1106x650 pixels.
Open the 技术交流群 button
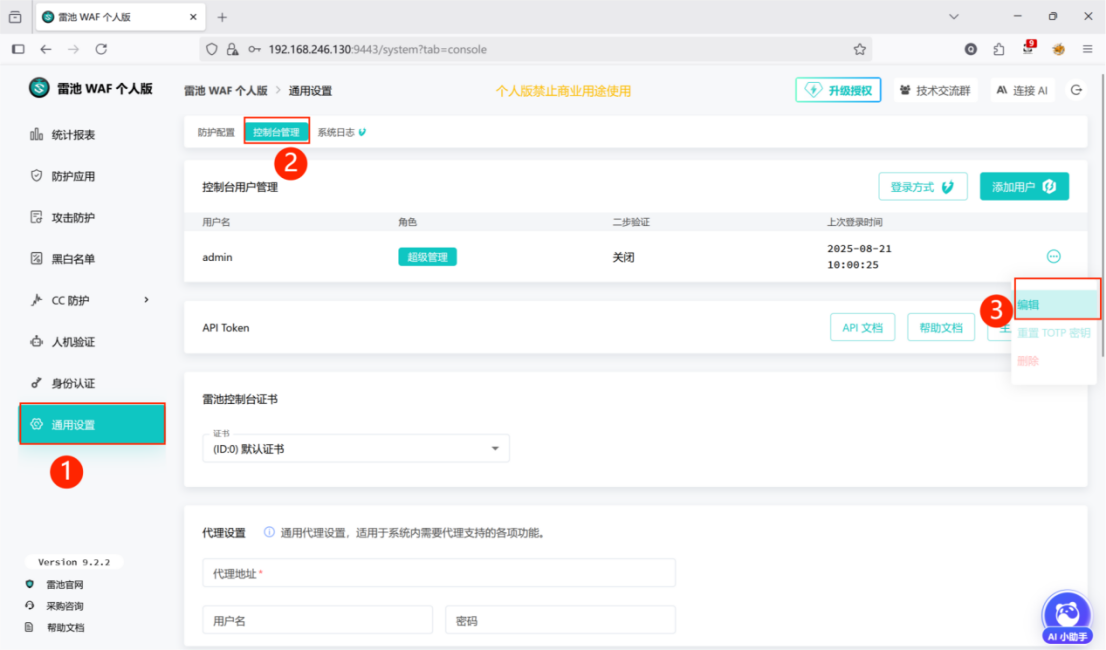pos(935,90)
